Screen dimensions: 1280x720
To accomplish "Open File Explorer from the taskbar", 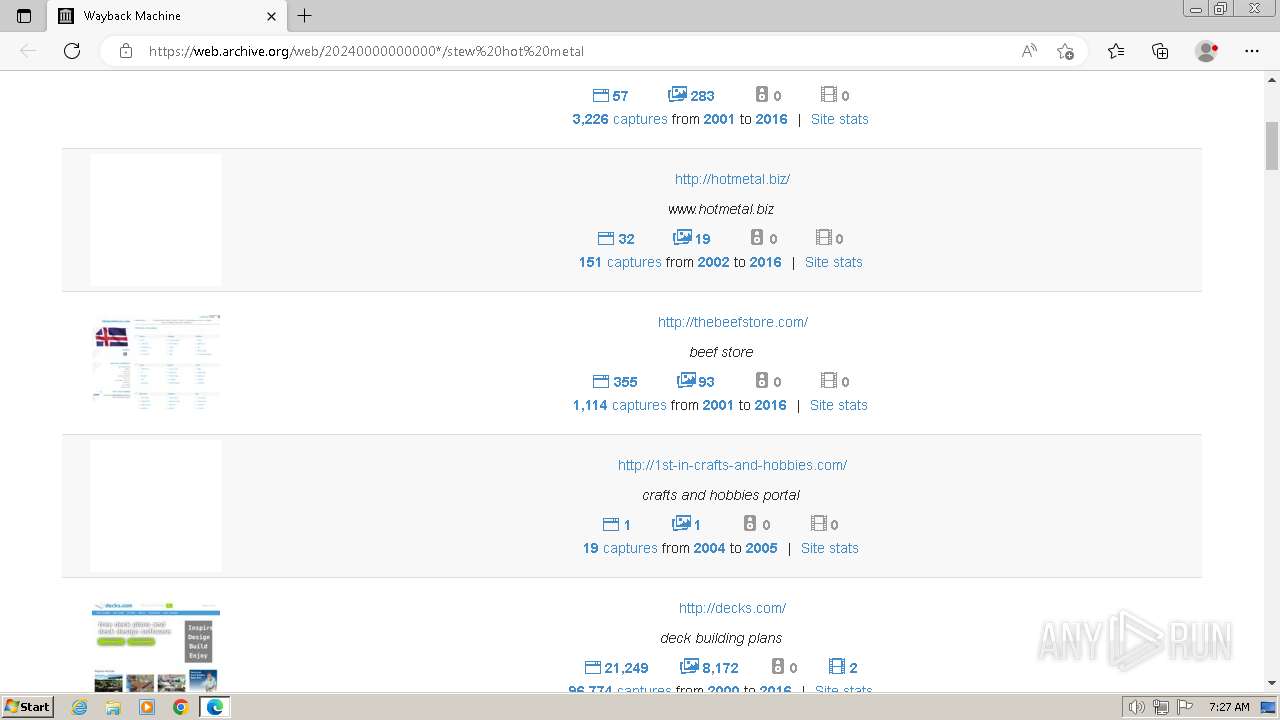I will [113, 707].
